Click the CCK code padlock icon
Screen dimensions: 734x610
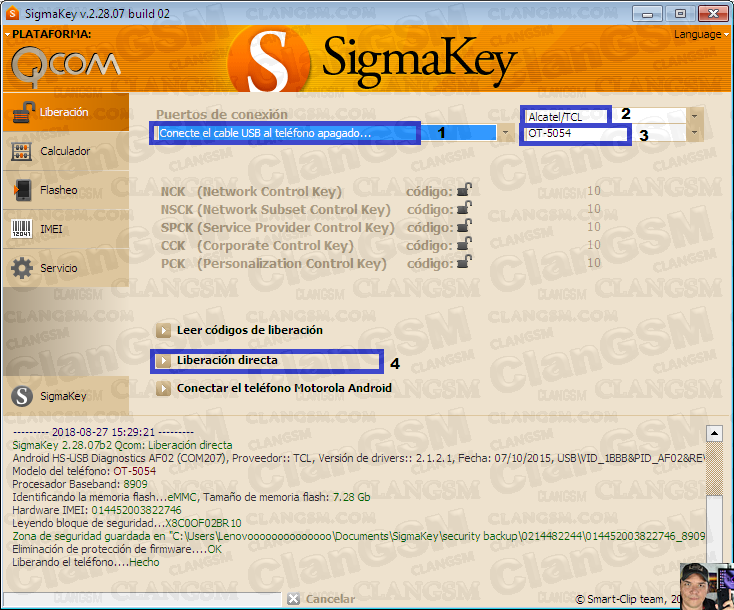[464, 244]
